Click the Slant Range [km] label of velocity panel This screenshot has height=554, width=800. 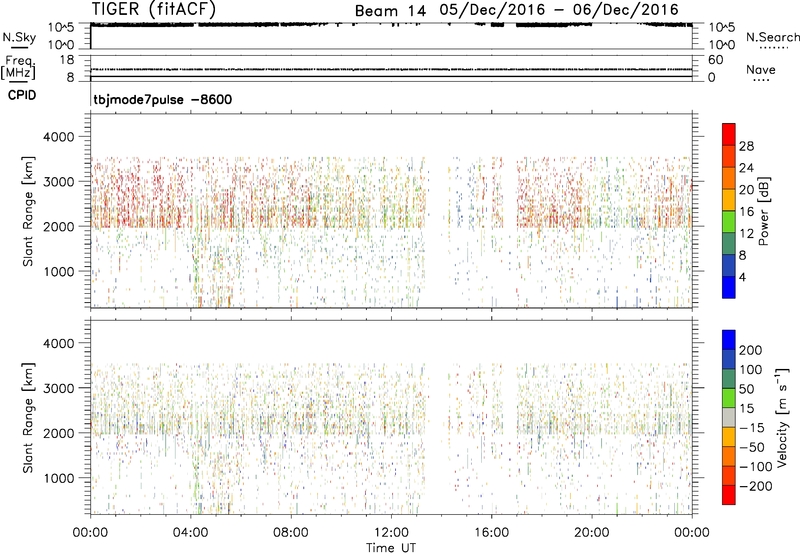coord(29,417)
